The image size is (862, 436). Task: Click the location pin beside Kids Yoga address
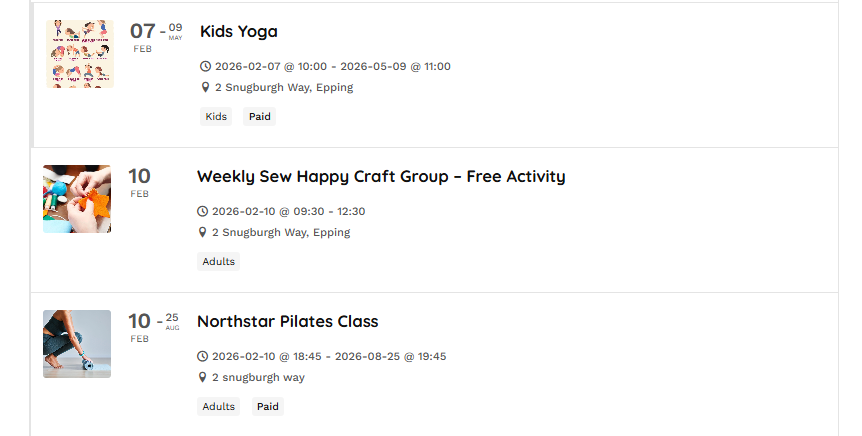coord(206,87)
